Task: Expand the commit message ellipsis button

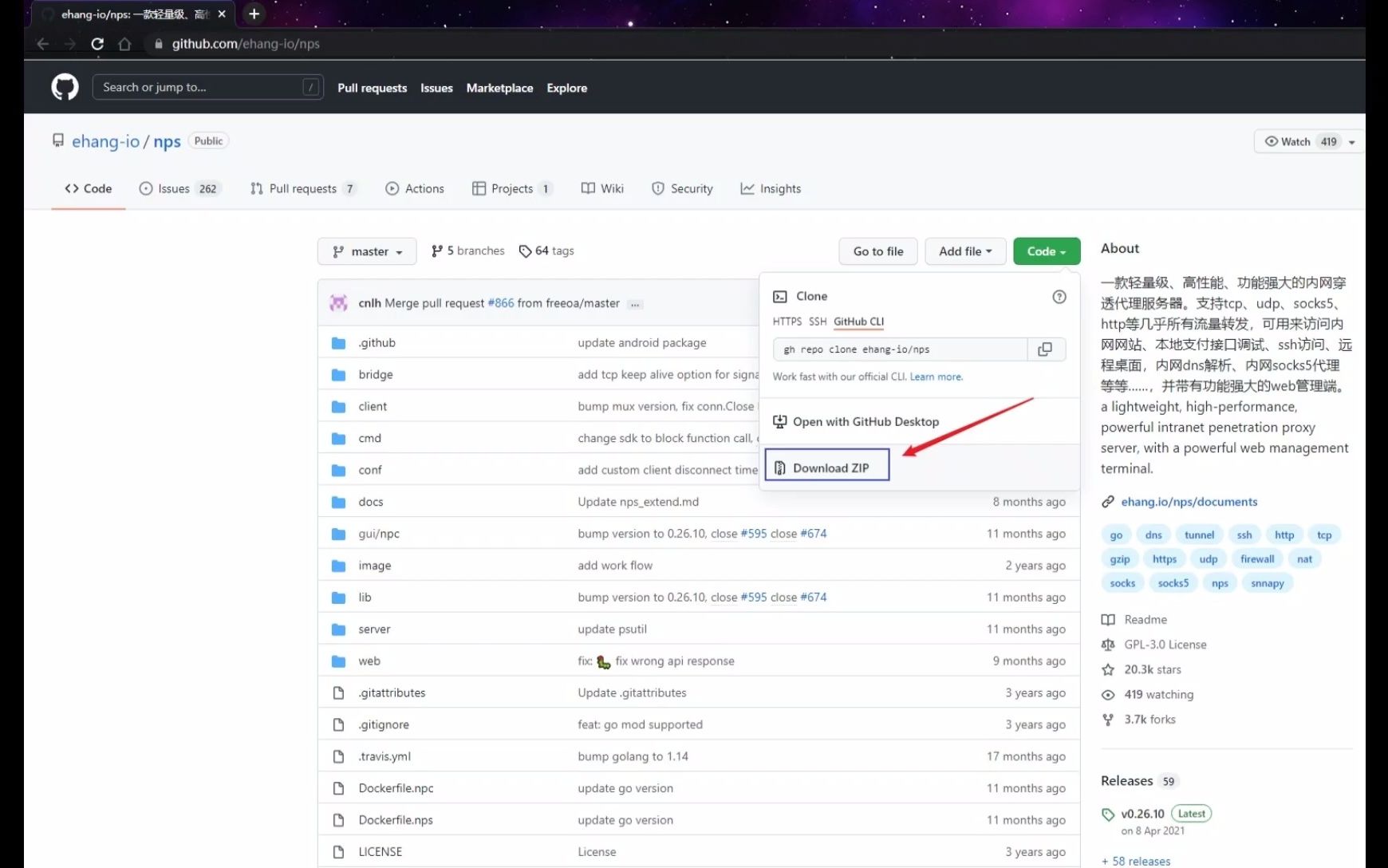Action: click(x=634, y=303)
